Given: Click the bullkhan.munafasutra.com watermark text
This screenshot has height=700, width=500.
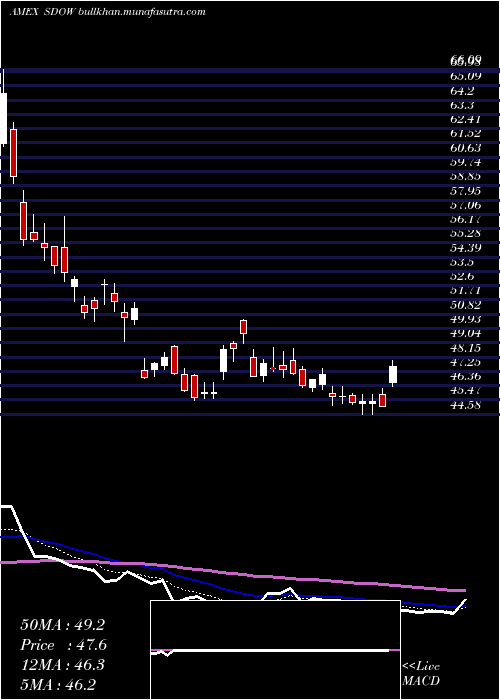Looking at the screenshot, I should point(142,12).
